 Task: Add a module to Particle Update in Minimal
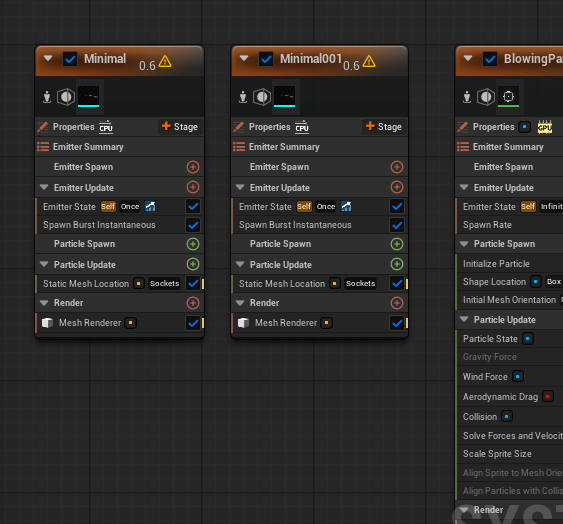click(193, 264)
